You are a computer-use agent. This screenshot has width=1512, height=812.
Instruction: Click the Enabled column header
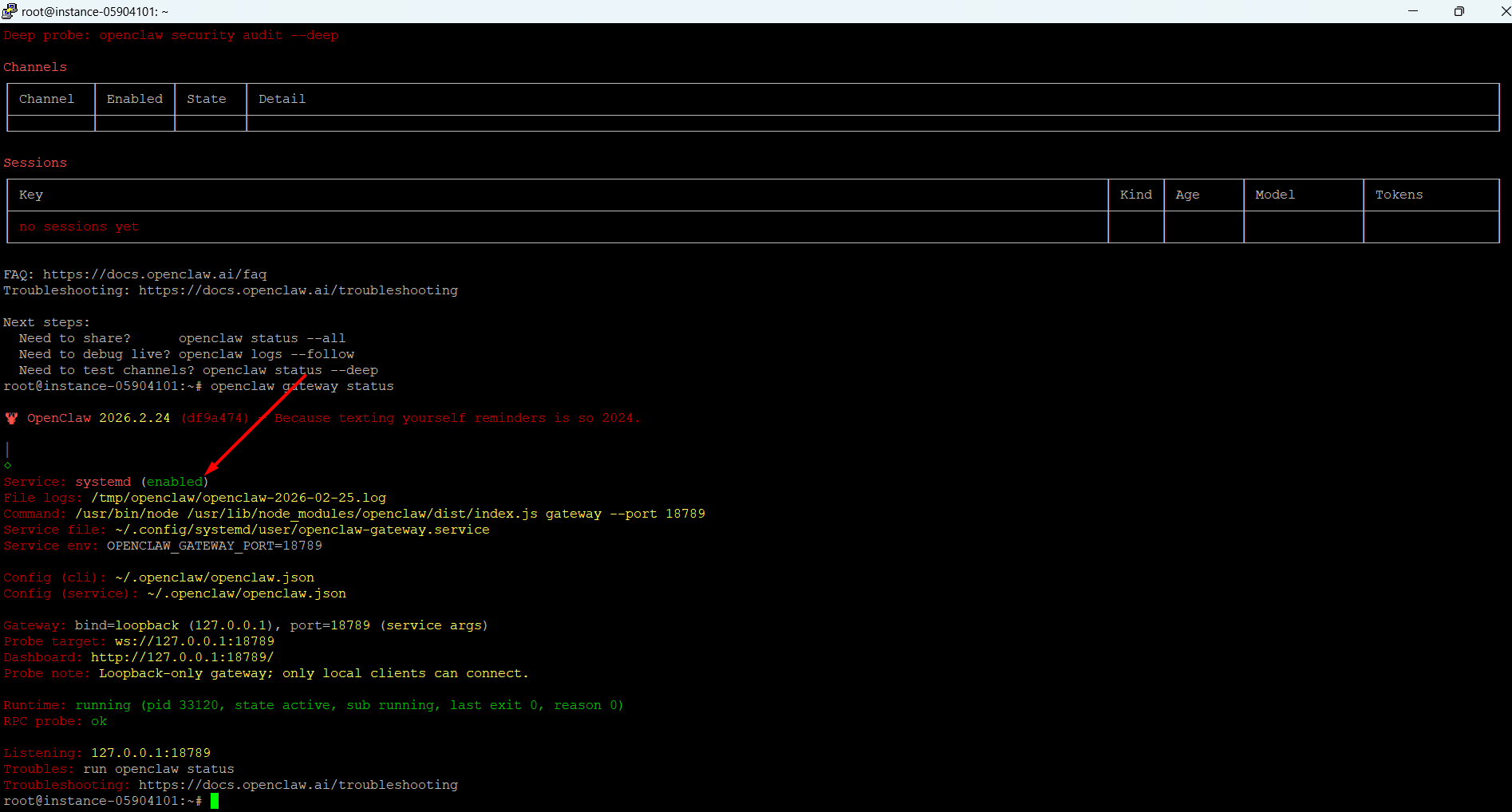tap(134, 99)
